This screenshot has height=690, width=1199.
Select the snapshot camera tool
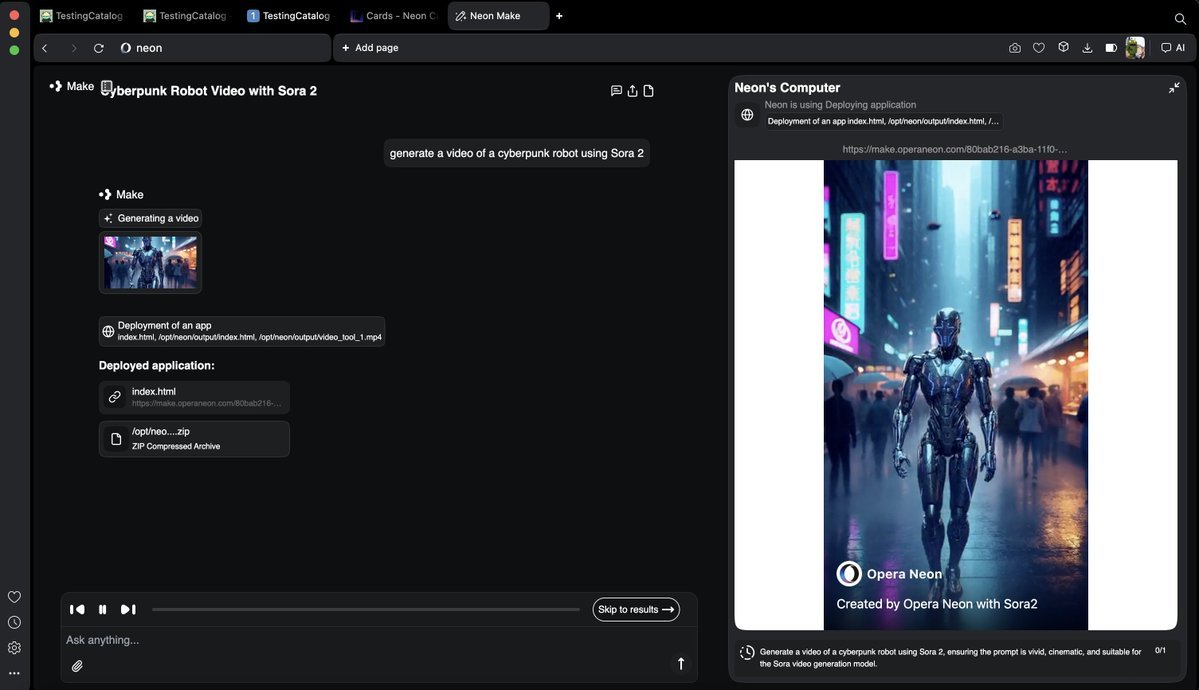coord(1013,47)
